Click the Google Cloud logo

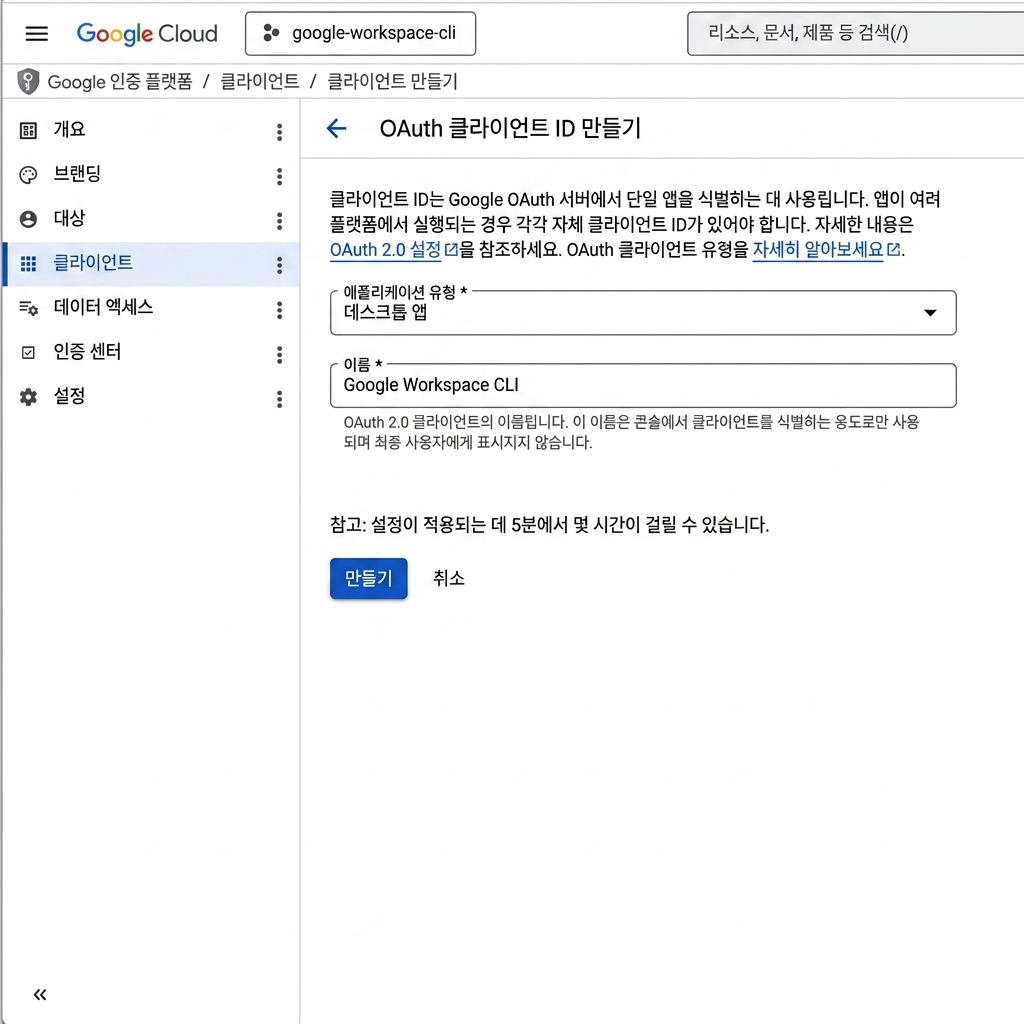coord(147,33)
